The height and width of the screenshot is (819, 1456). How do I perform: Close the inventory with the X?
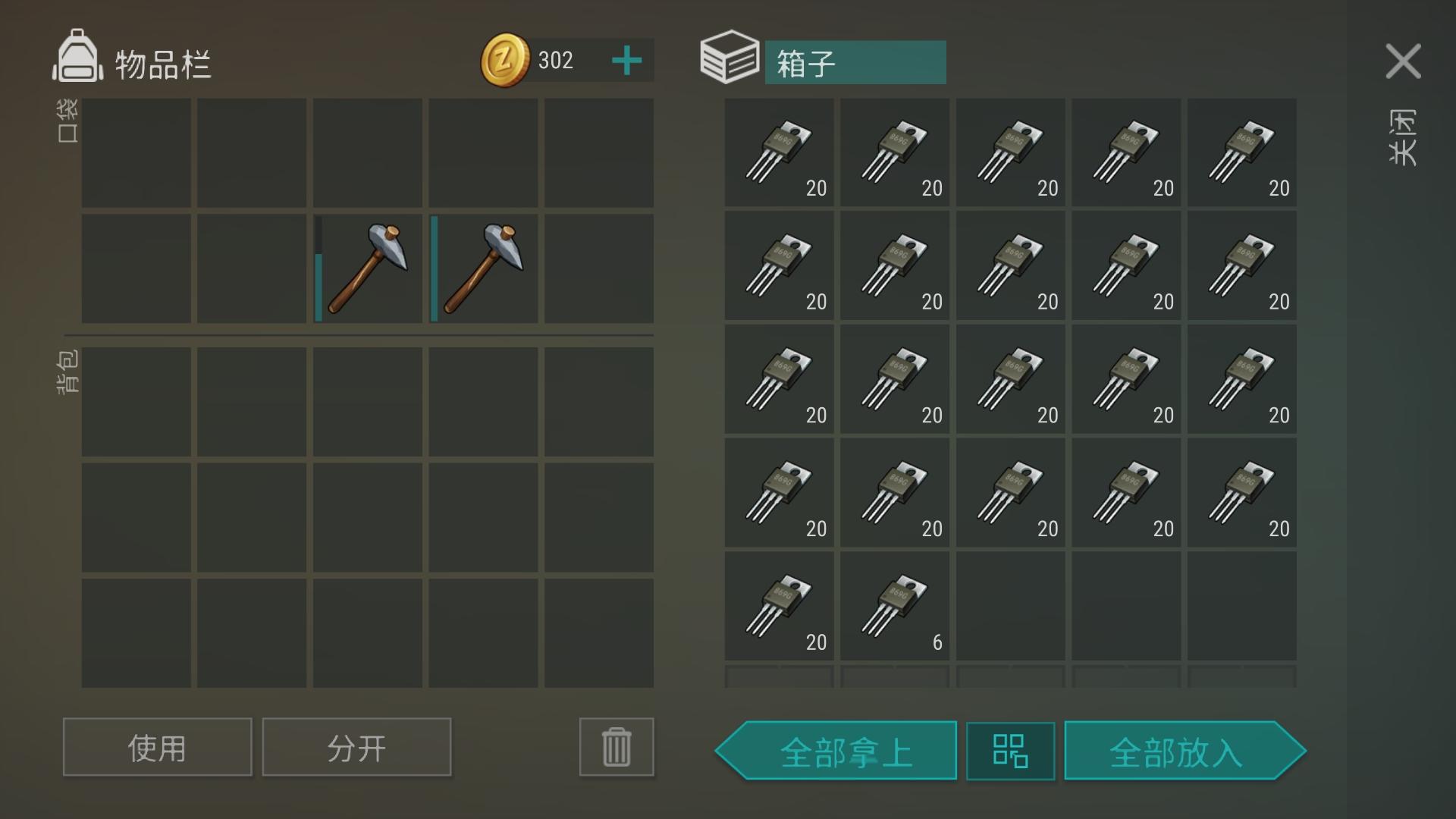[1403, 61]
